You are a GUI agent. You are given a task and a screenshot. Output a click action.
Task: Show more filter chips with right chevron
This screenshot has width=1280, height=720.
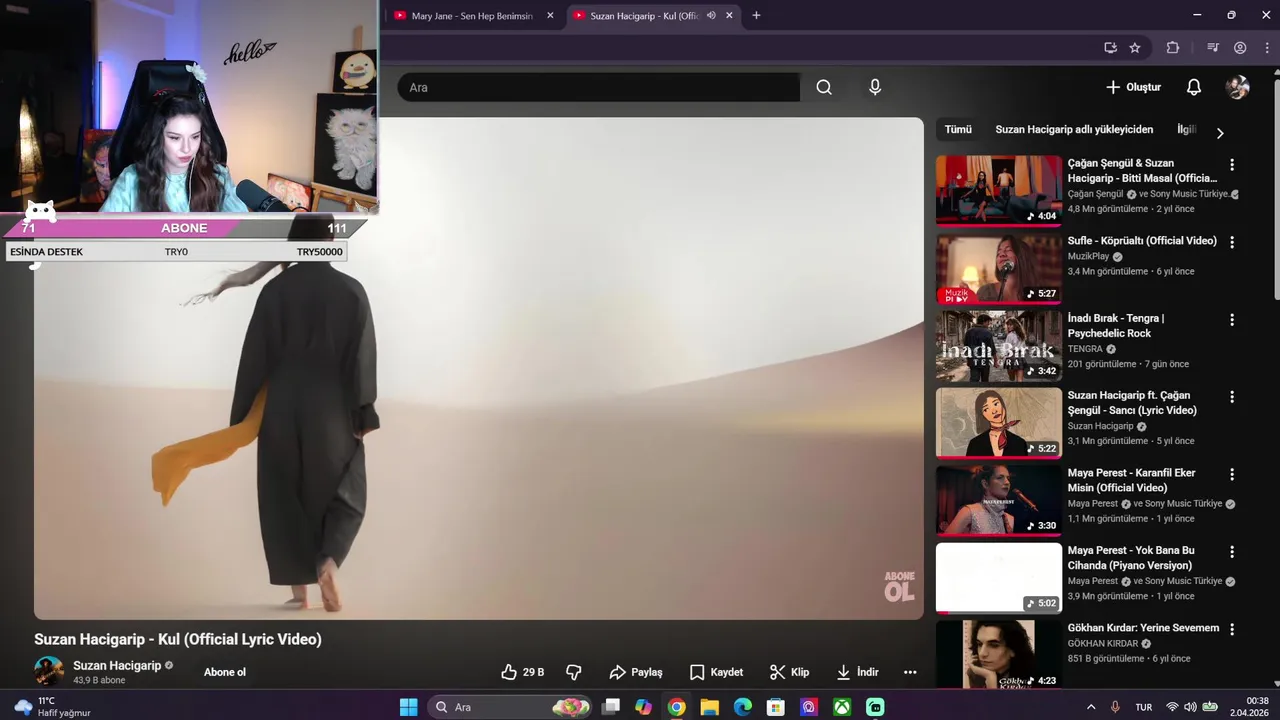click(1219, 132)
